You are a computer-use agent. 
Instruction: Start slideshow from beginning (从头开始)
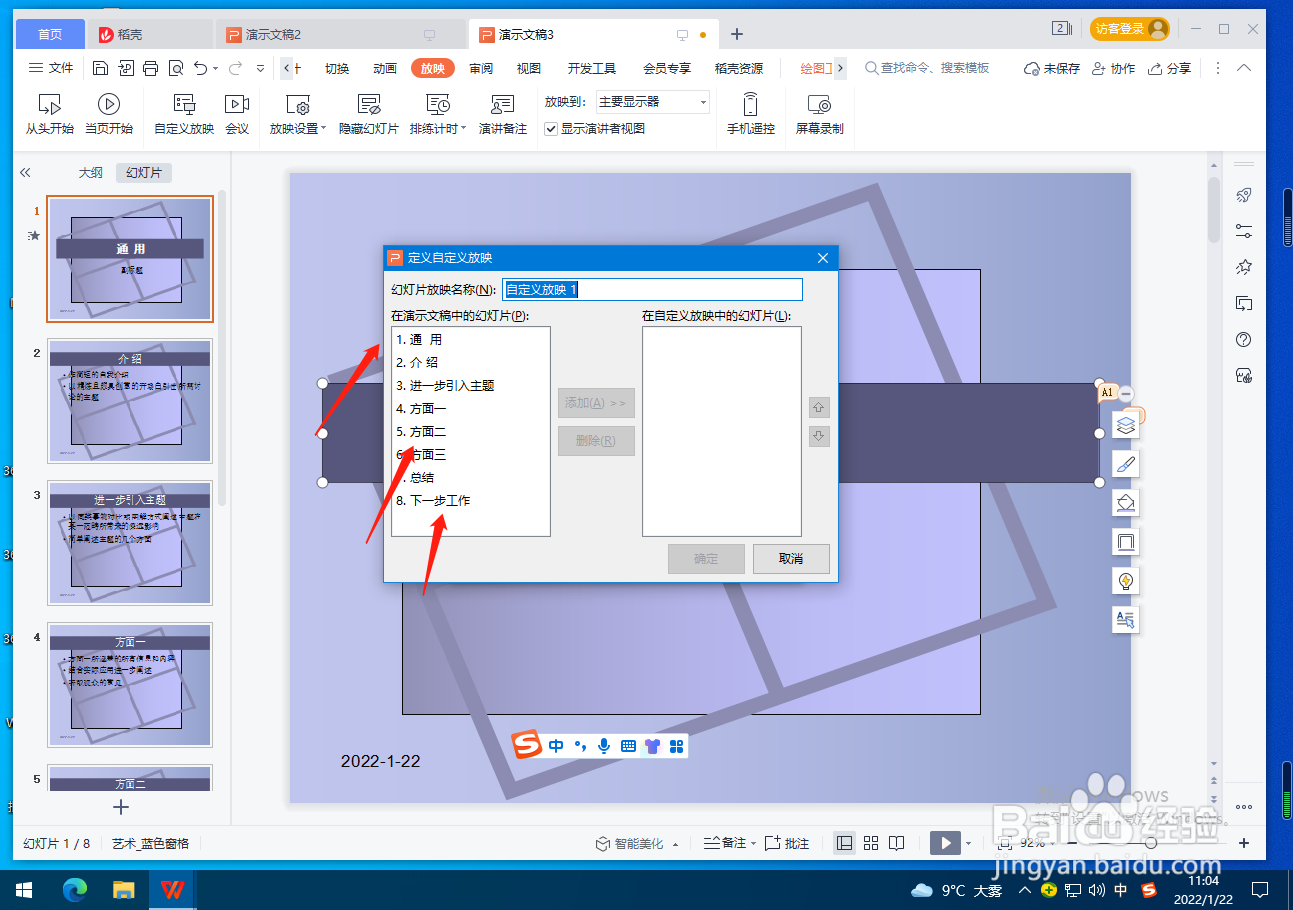tap(49, 114)
